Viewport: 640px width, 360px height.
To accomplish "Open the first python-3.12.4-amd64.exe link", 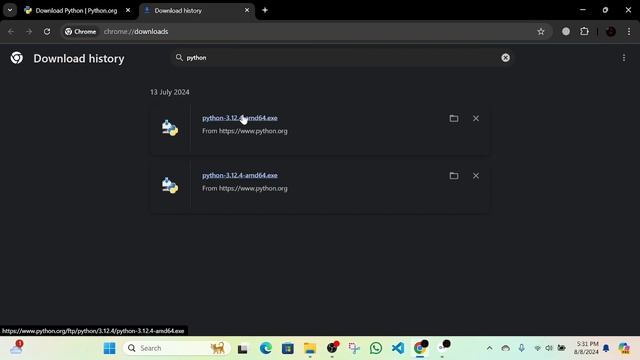I will point(240,118).
